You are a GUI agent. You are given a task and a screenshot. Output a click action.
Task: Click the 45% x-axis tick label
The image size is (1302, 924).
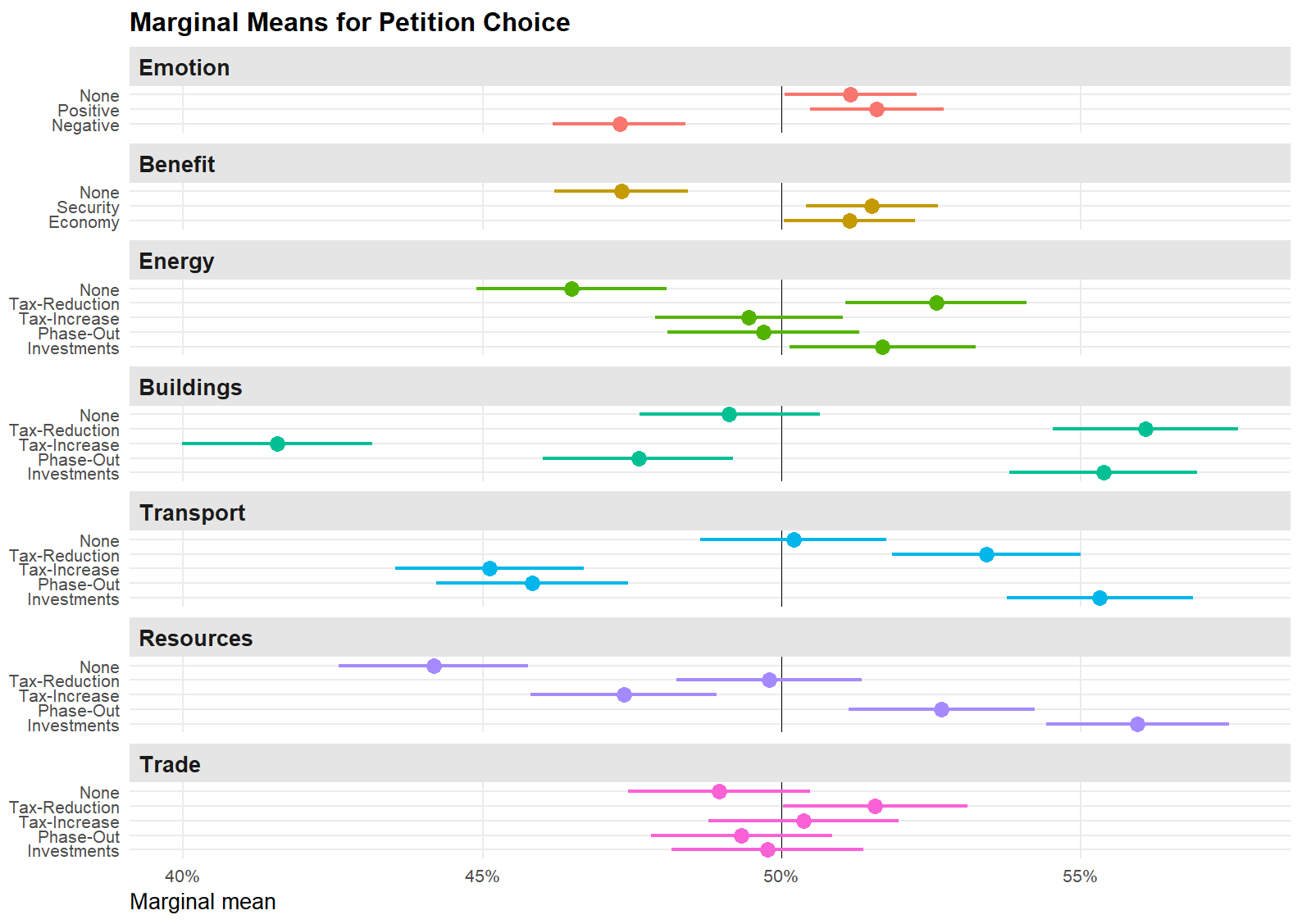482,876
